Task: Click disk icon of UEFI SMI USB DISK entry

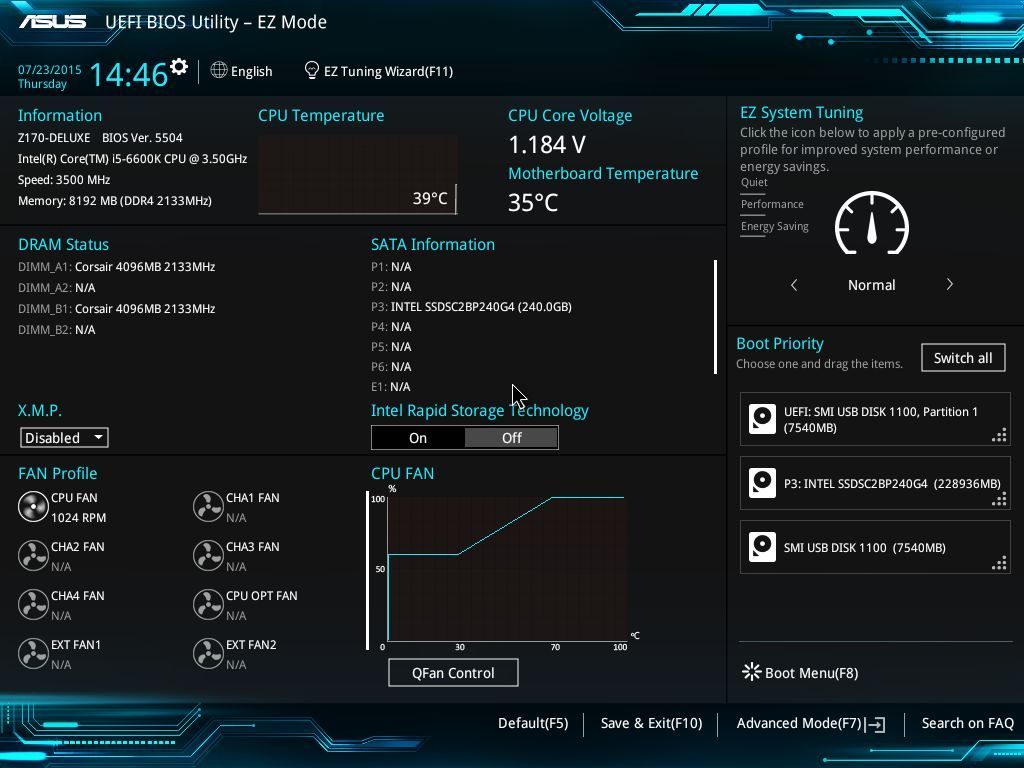Action: click(x=761, y=419)
